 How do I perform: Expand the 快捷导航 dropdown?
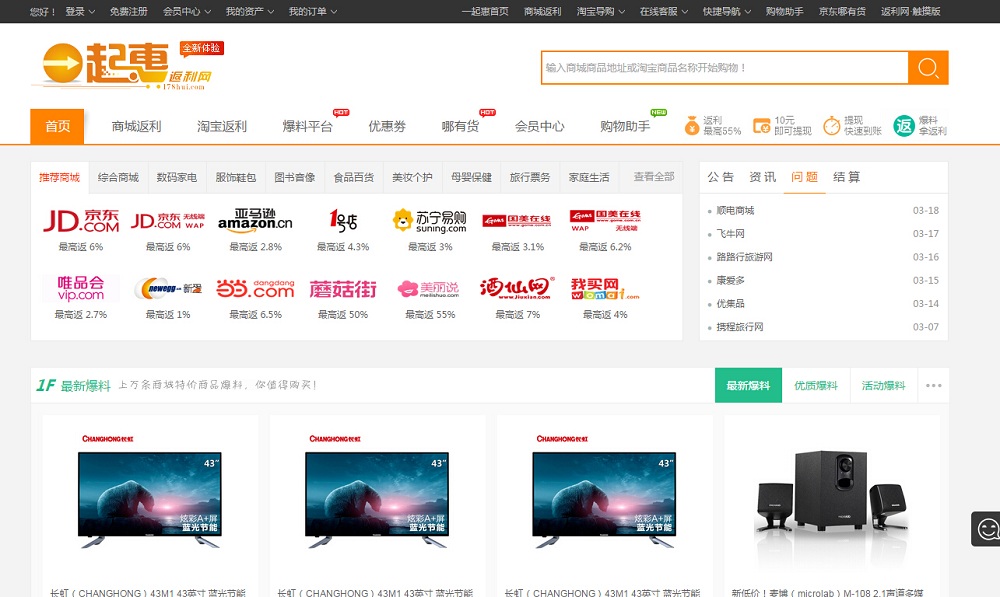[727, 11]
